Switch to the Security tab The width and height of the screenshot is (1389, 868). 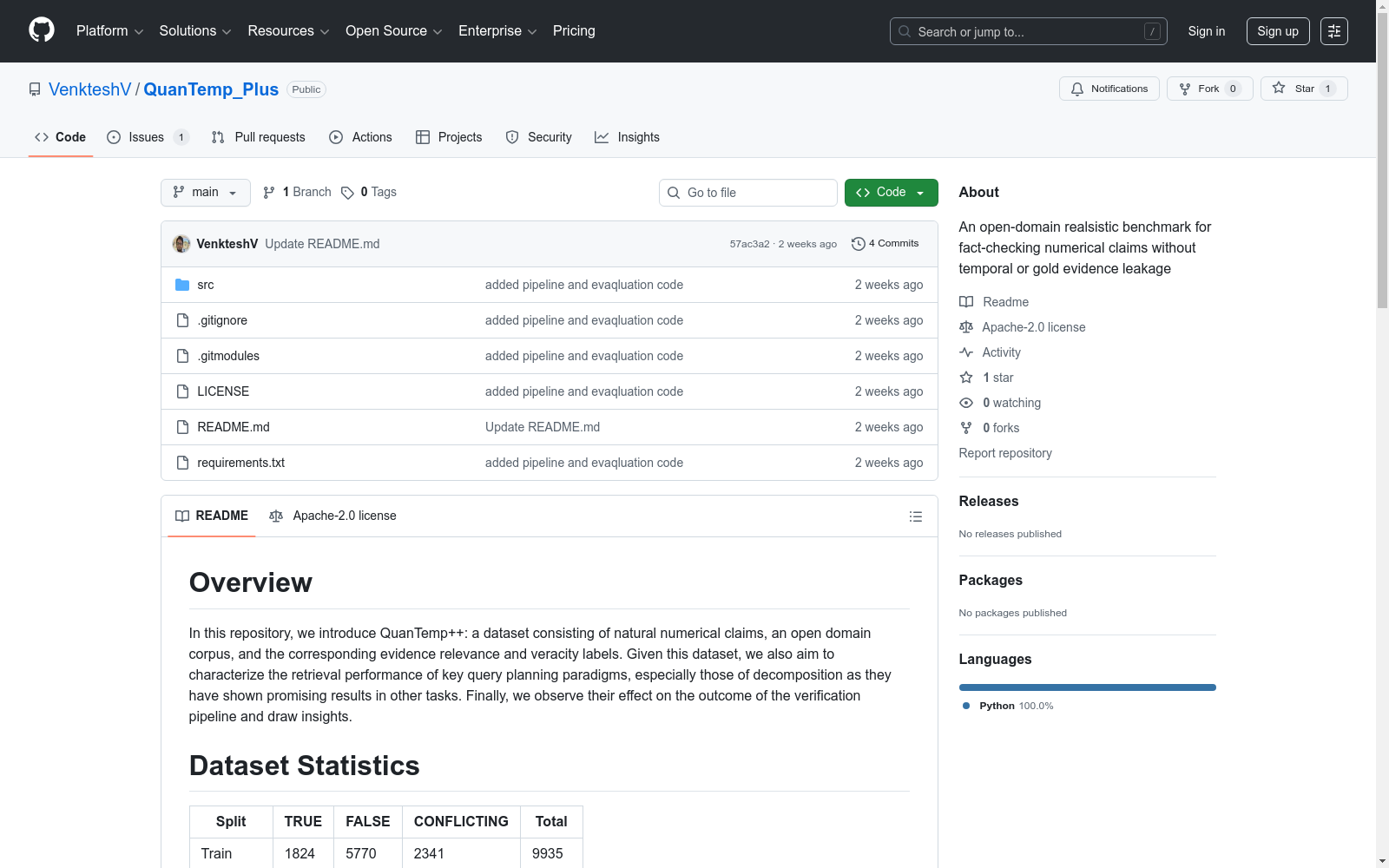[x=538, y=137]
